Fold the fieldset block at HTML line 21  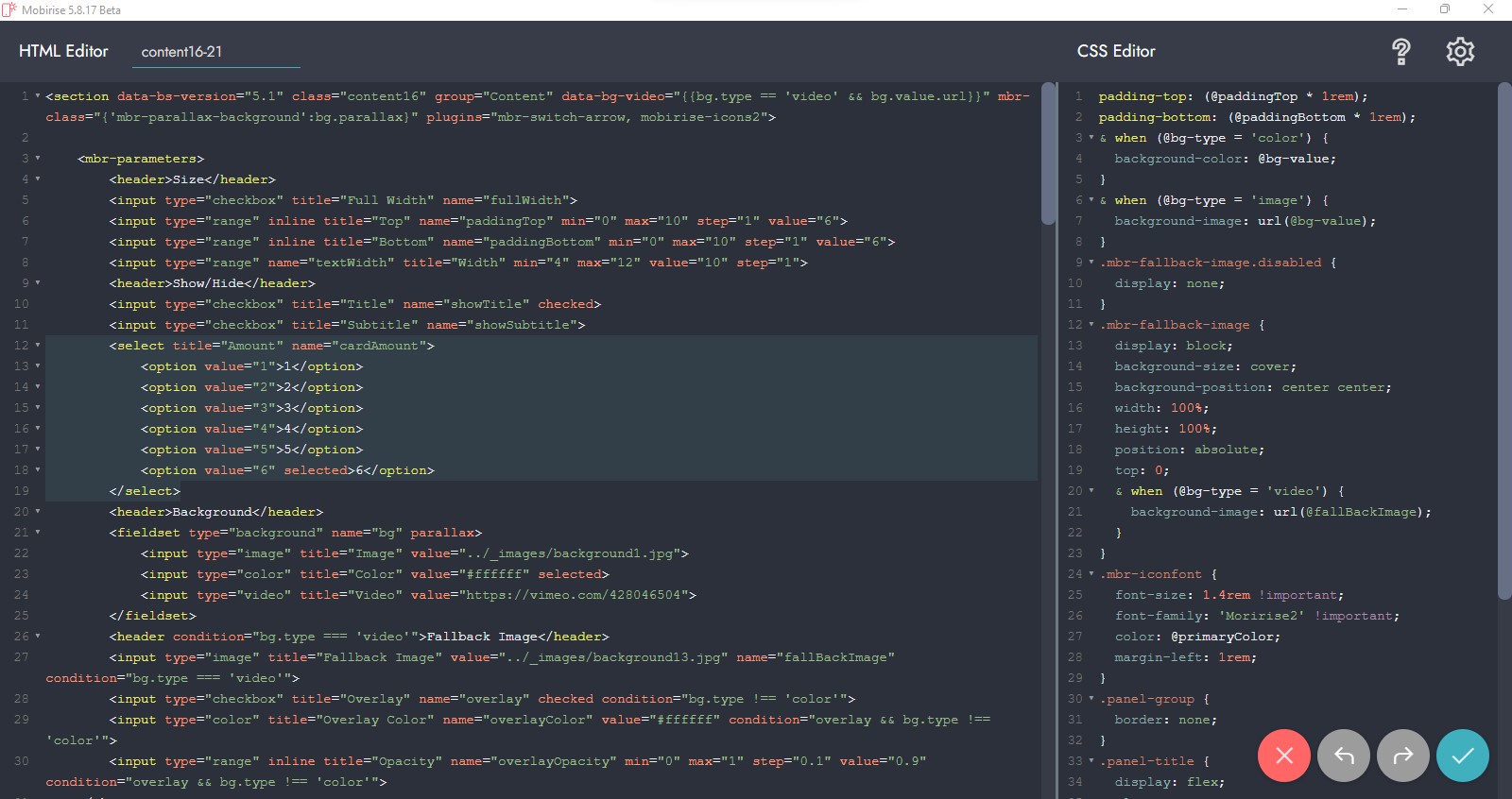point(38,533)
